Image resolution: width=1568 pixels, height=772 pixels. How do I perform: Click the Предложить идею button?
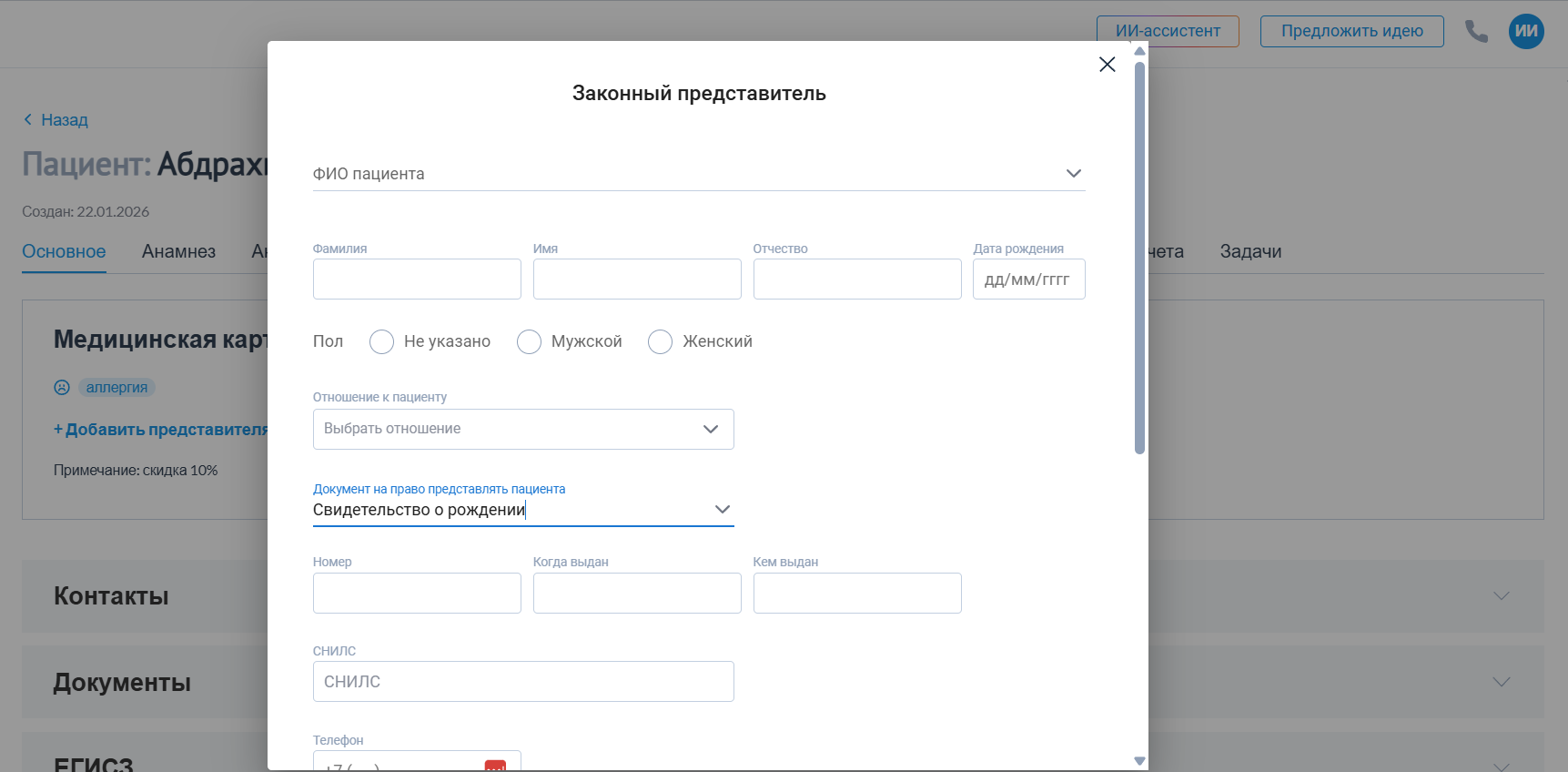(x=1351, y=31)
